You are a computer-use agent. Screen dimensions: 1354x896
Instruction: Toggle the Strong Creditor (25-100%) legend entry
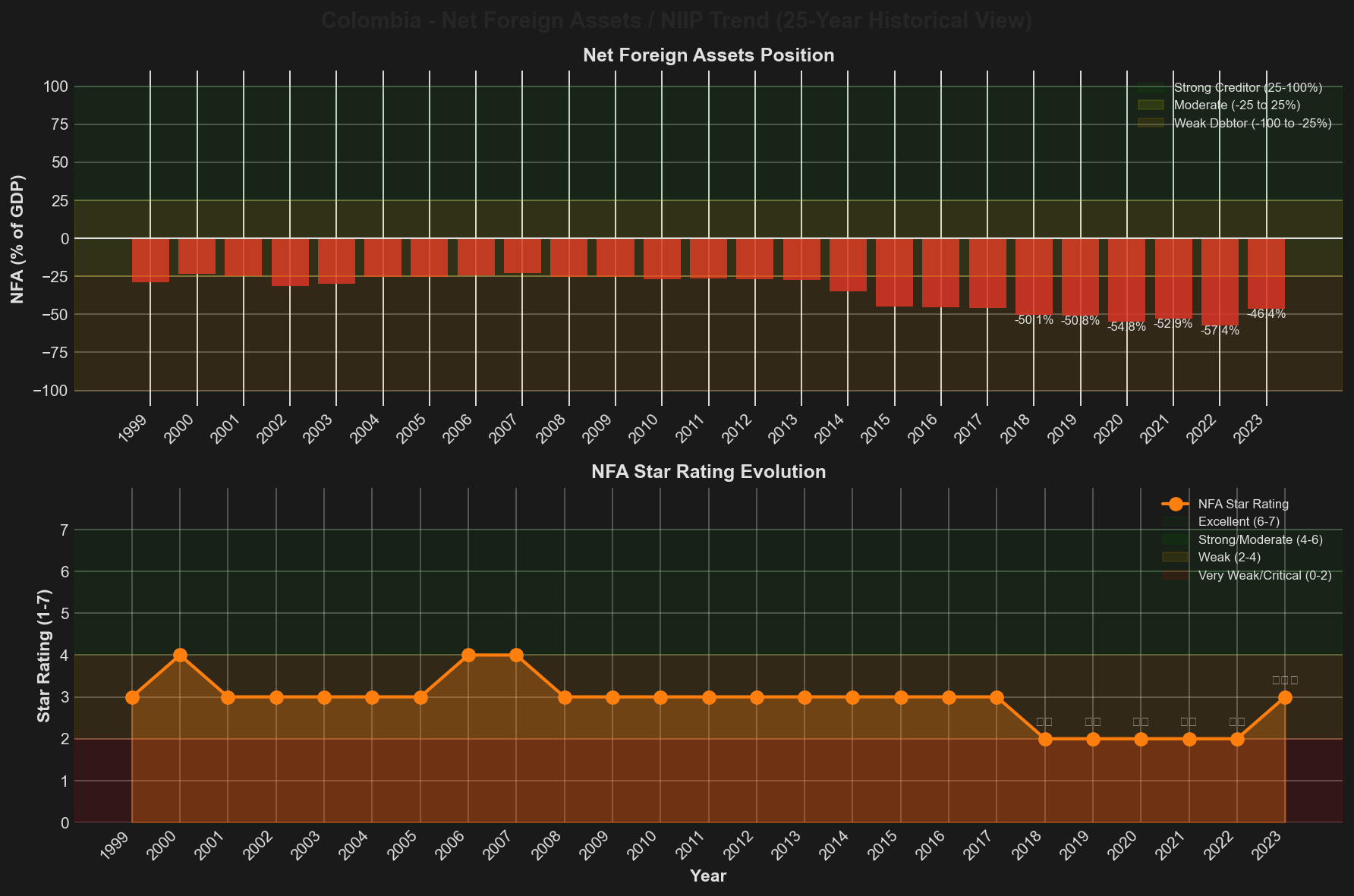coord(1248,88)
